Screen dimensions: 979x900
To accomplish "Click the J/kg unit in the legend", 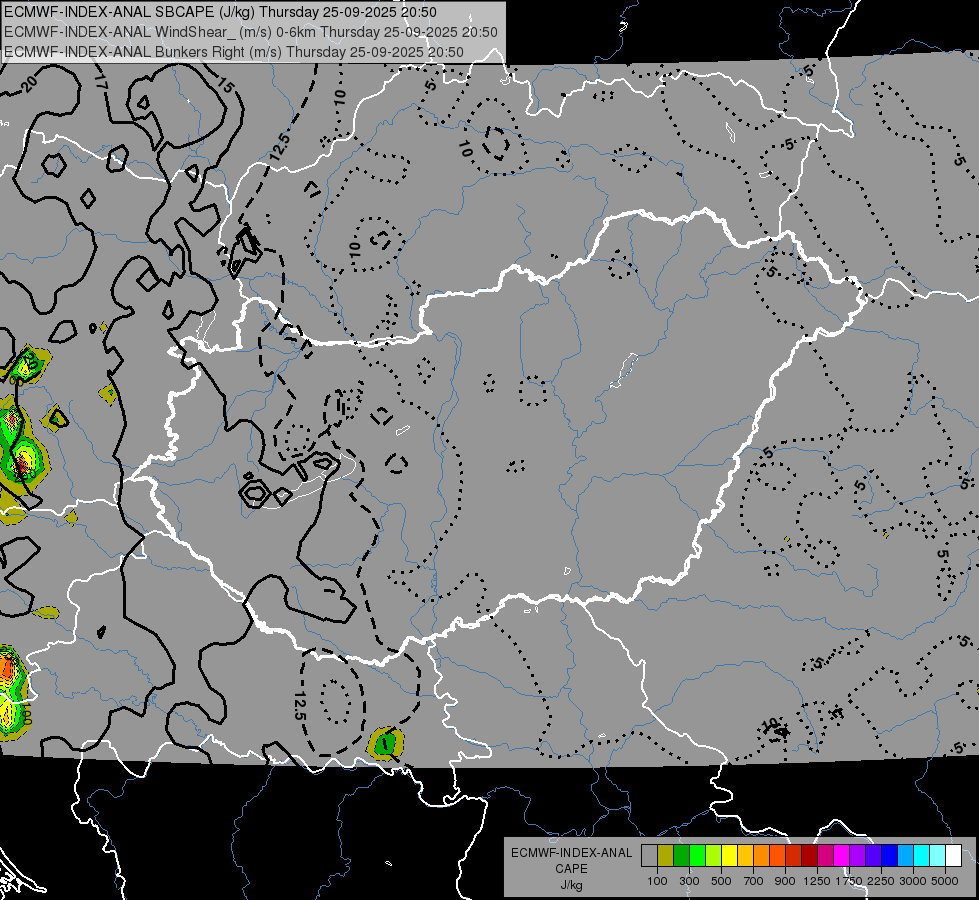I will tap(571, 886).
